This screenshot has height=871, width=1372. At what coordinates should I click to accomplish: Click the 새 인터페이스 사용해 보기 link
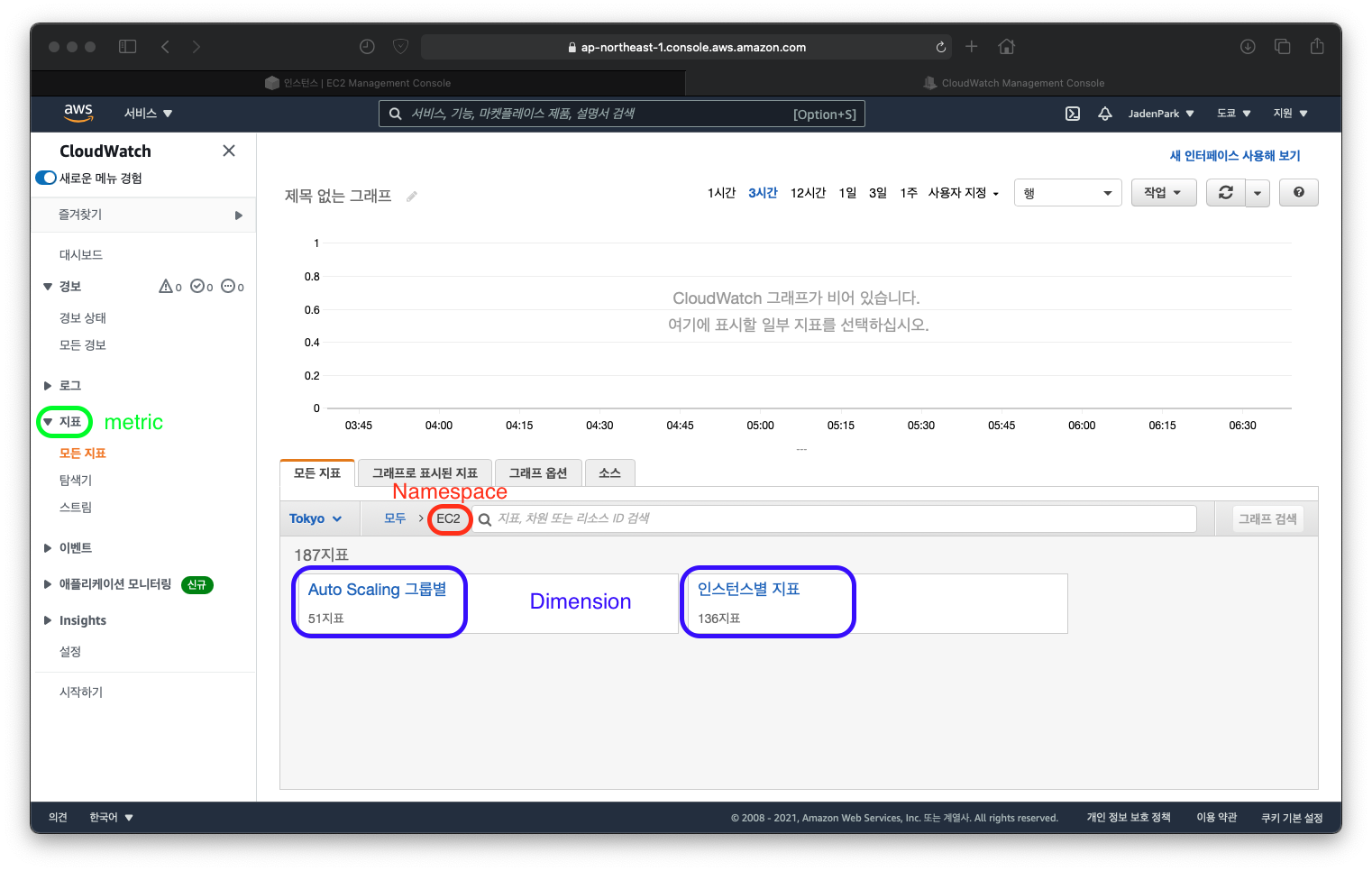point(1235,156)
